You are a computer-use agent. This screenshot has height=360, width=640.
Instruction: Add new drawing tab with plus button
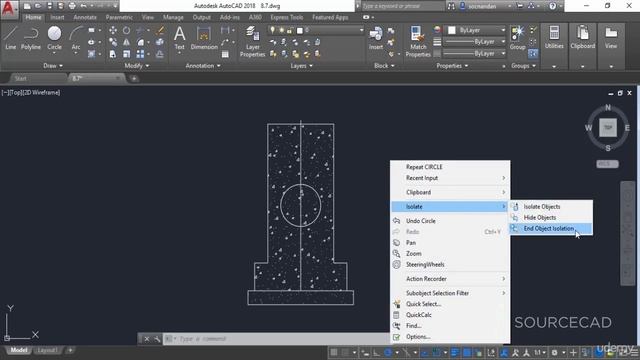coord(134,78)
